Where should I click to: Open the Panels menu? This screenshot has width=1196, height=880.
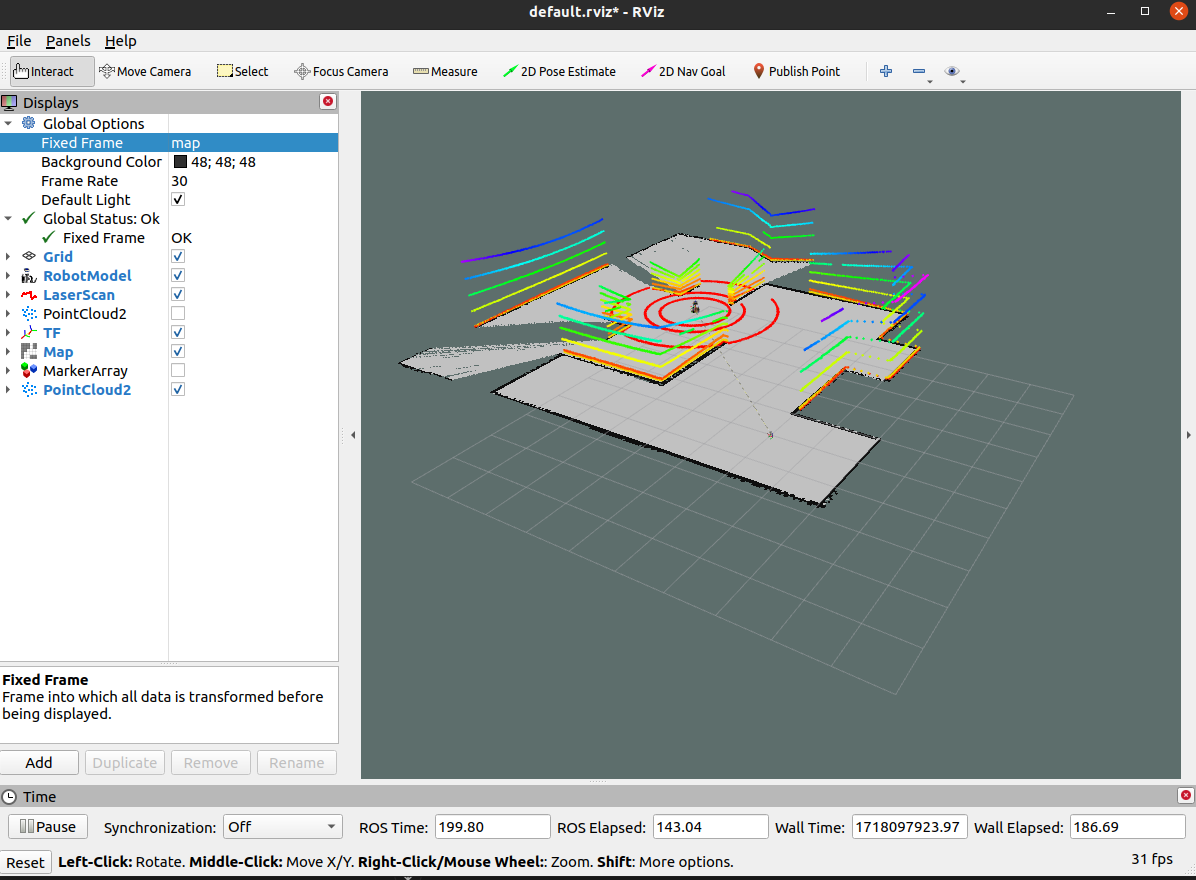click(68, 41)
